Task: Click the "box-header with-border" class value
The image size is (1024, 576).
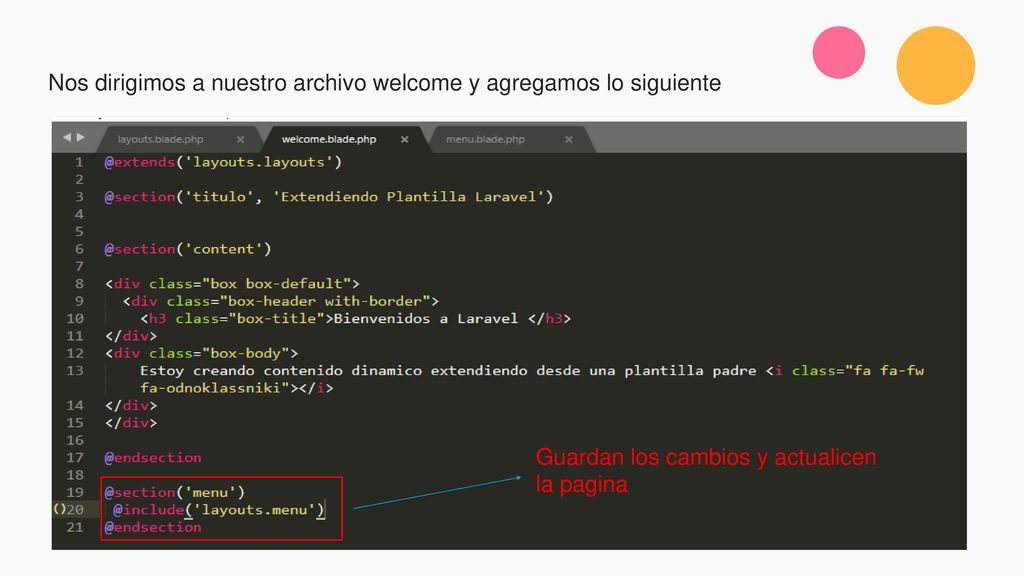Action: pyautogui.click(x=325, y=301)
